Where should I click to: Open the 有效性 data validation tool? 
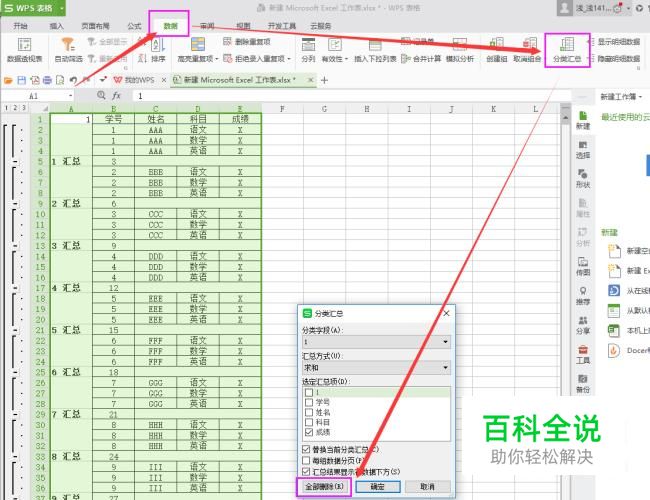(x=335, y=50)
